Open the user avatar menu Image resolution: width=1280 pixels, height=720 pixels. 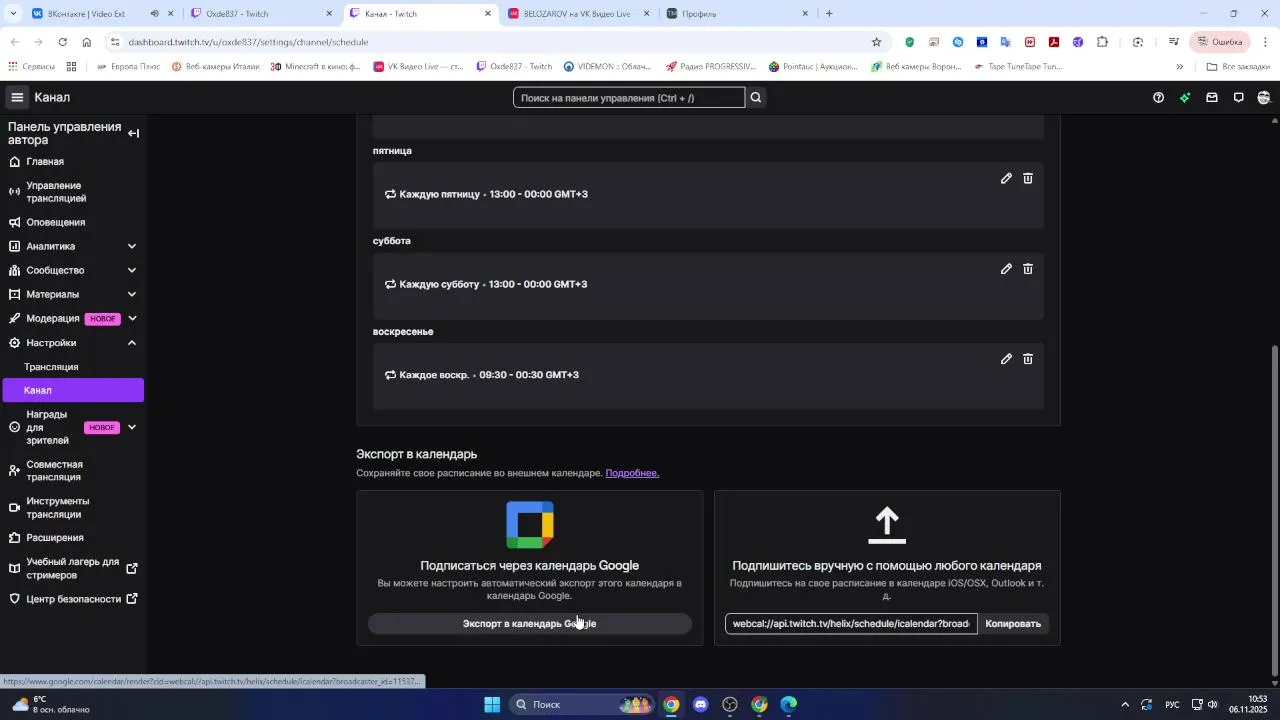tap(1264, 97)
